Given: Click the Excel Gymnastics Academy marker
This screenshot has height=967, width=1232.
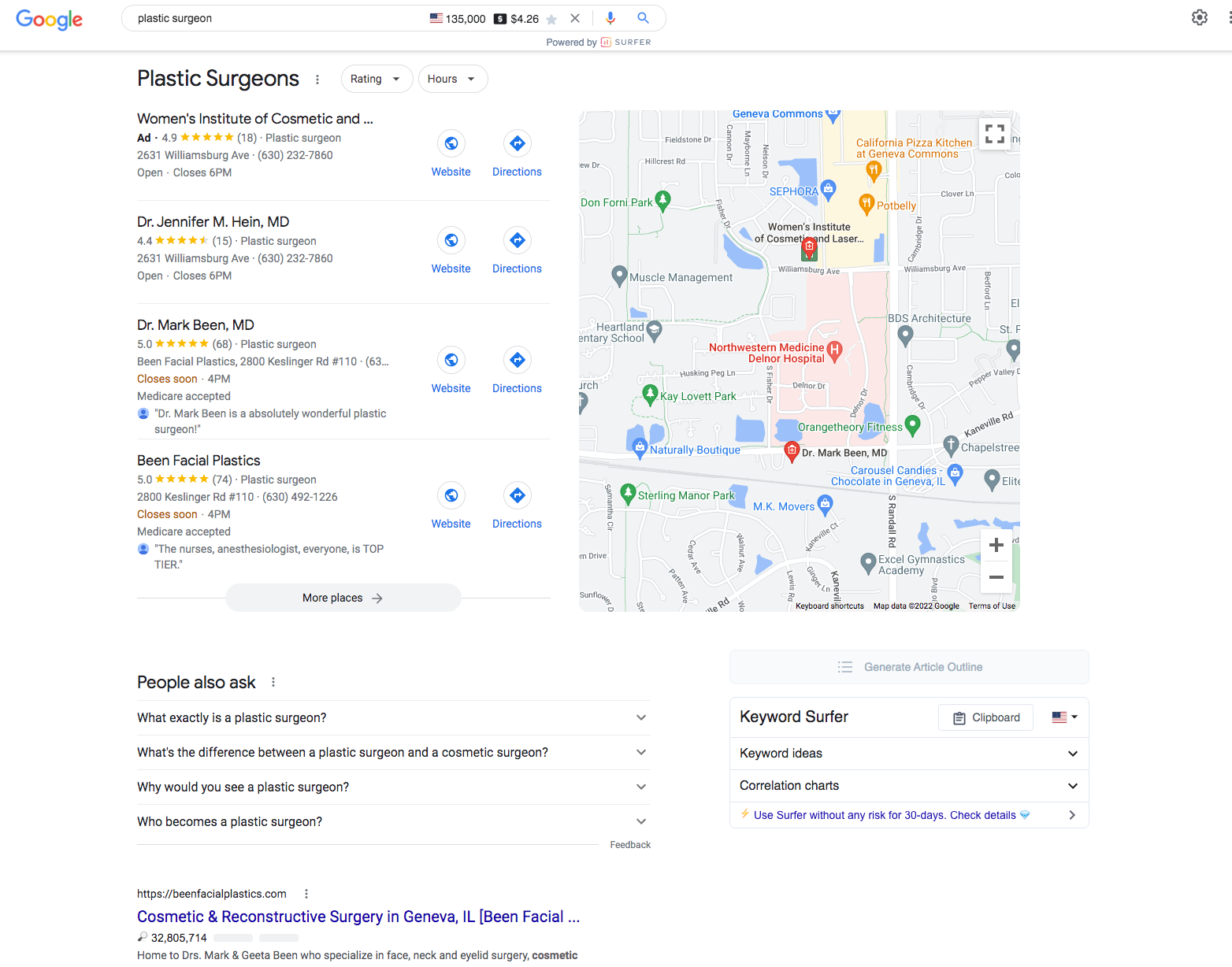Looking at the screenshot, I should point(868,562).
